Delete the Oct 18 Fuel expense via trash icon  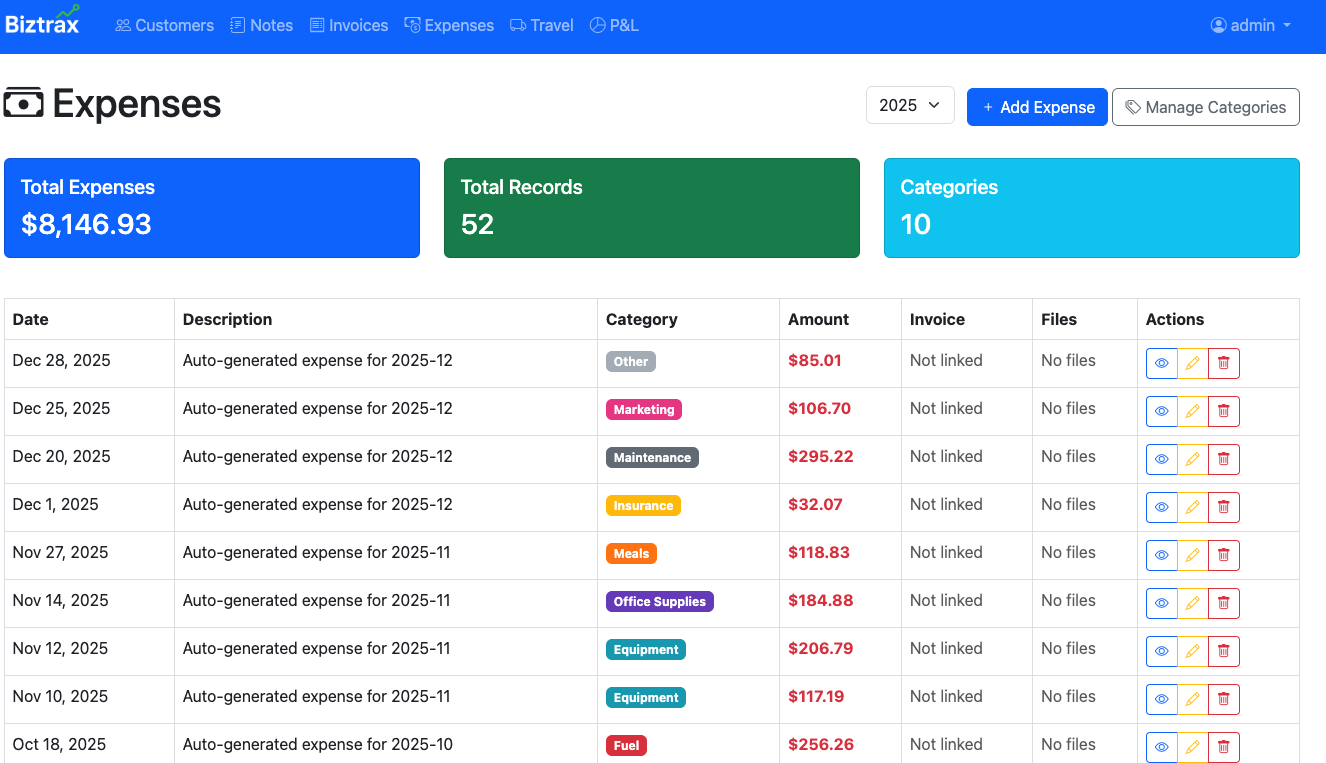tap(1223, 746)
